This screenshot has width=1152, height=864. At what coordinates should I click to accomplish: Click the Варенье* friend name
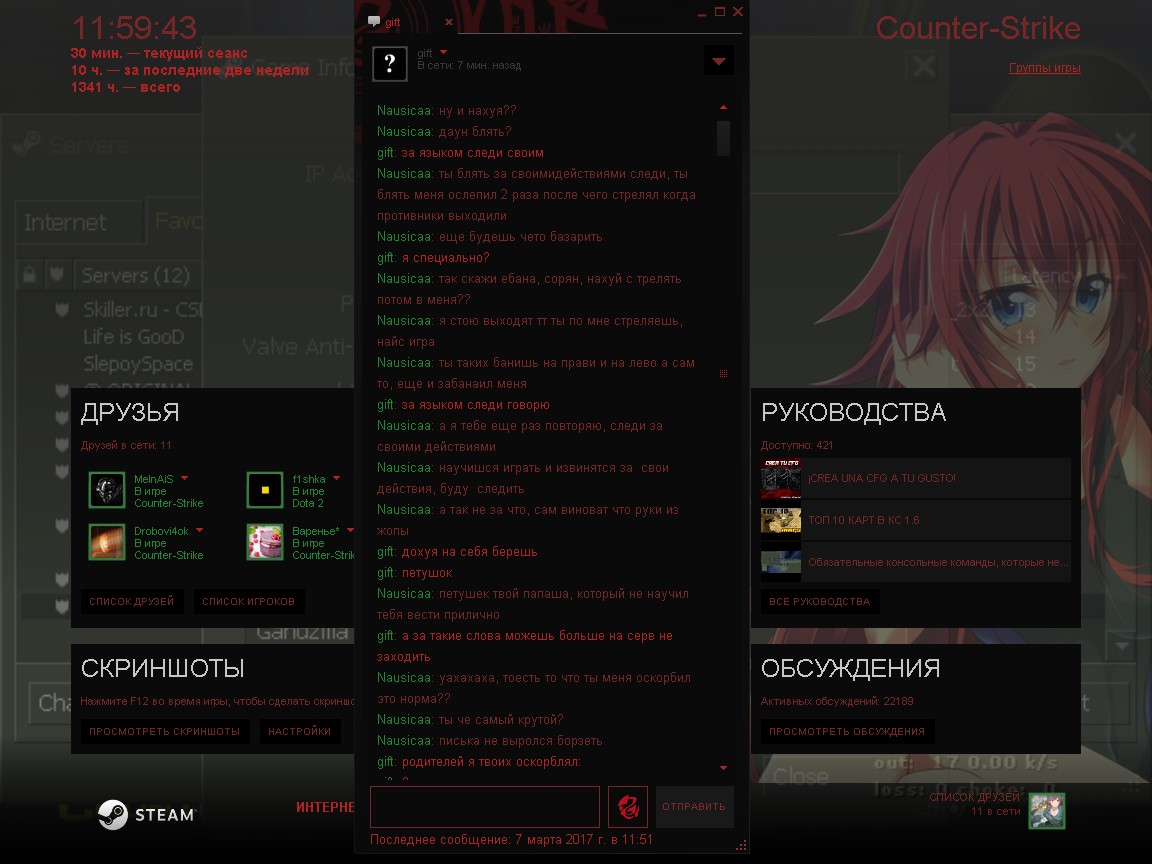[316, 531]
